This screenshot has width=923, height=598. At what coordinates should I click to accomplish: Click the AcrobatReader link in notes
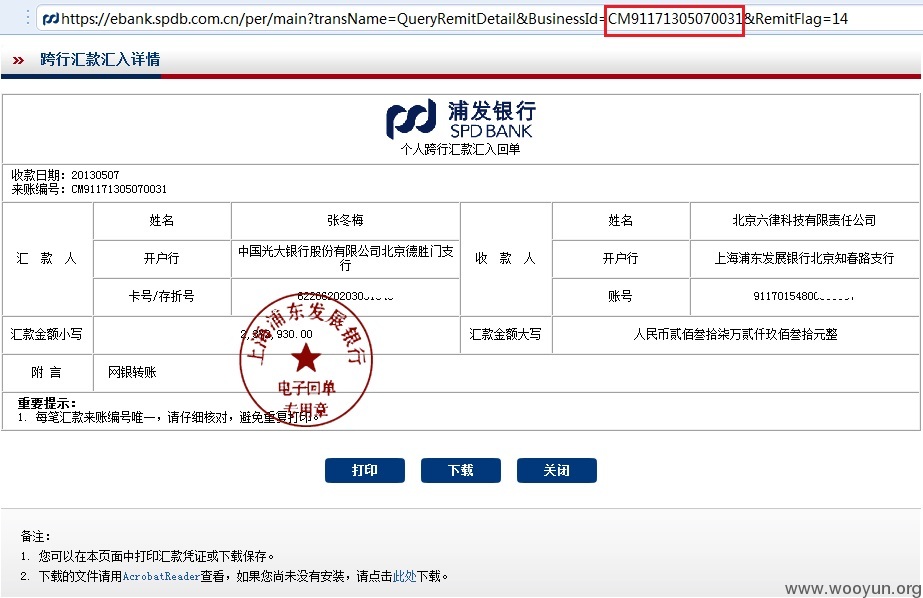tap(161, 576)
